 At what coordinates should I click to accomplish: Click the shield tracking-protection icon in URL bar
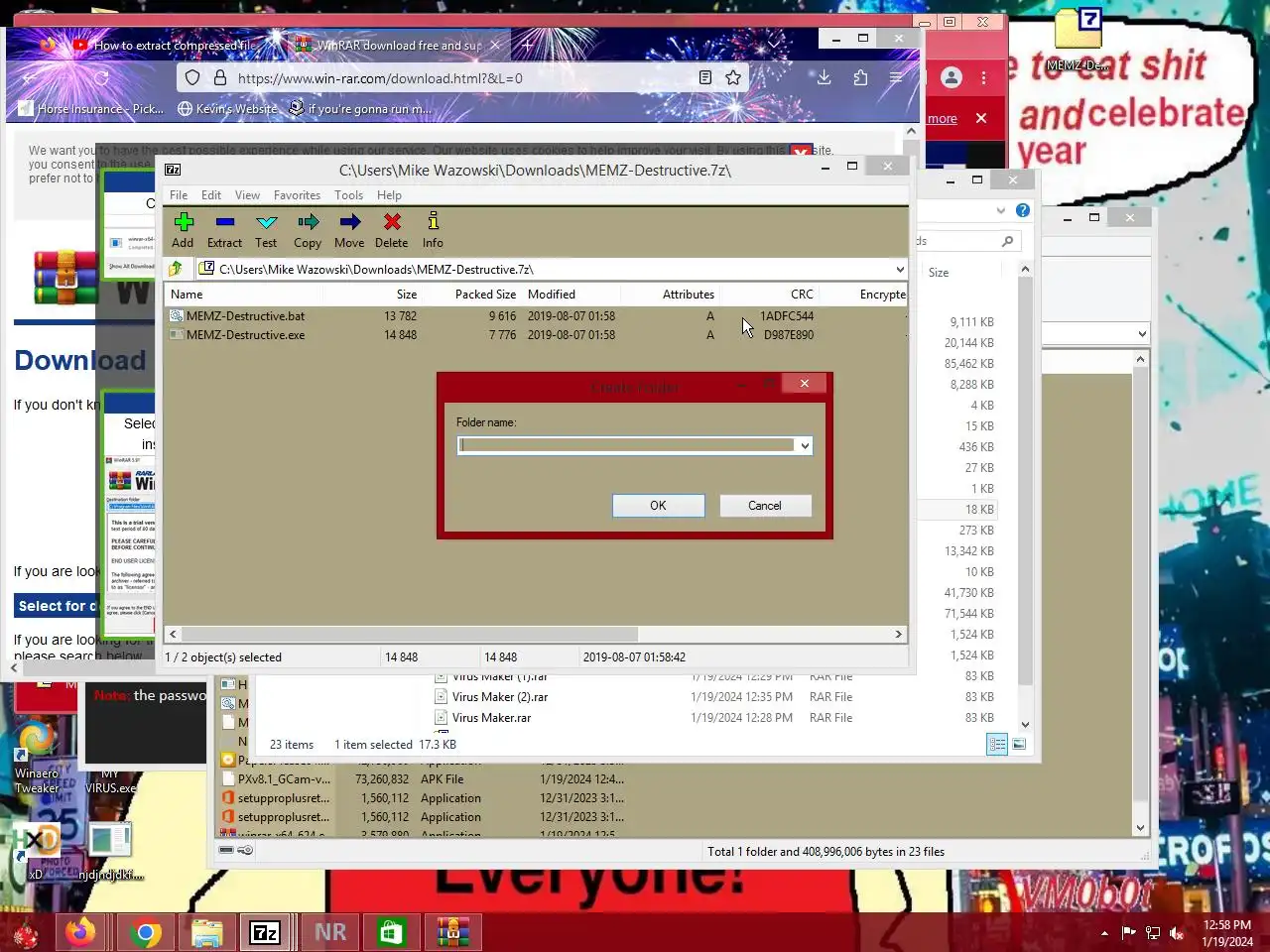192,77
